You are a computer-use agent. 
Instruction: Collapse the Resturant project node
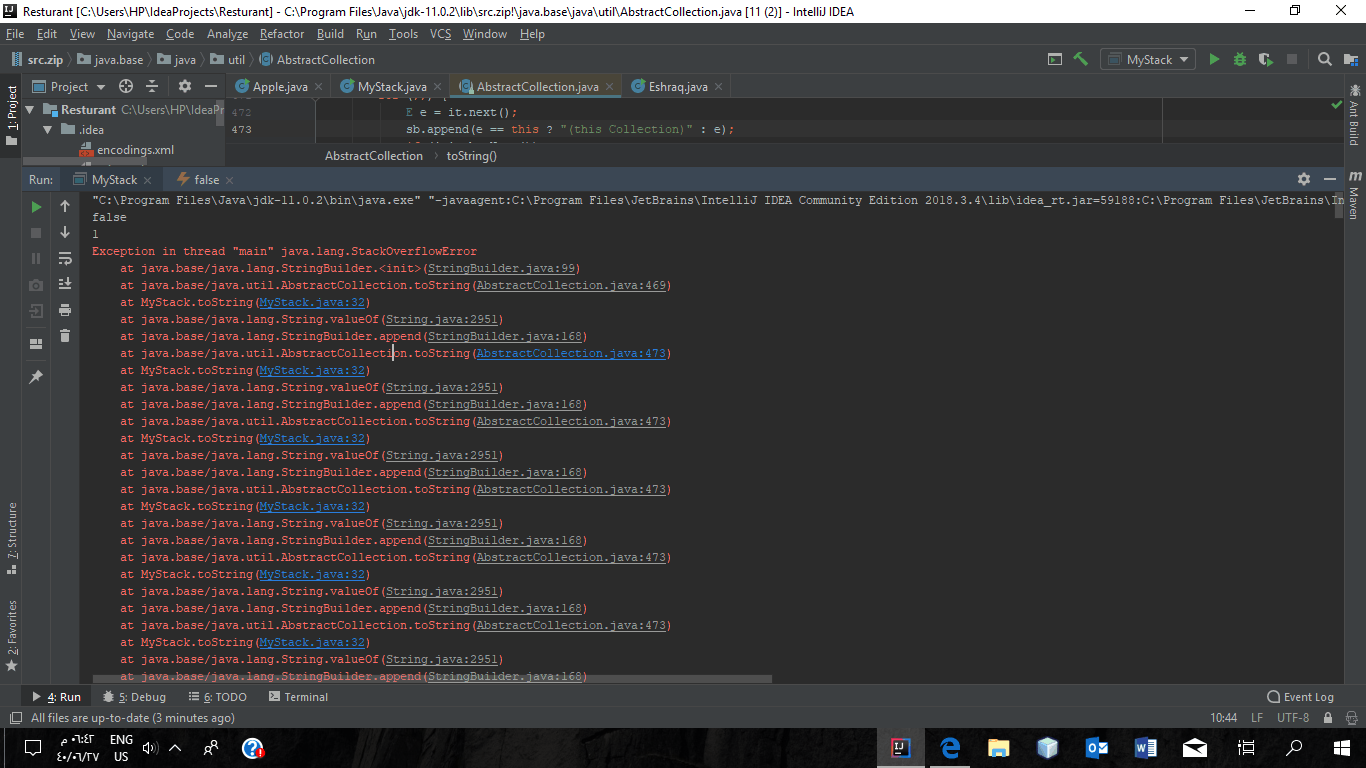(30, 110)
